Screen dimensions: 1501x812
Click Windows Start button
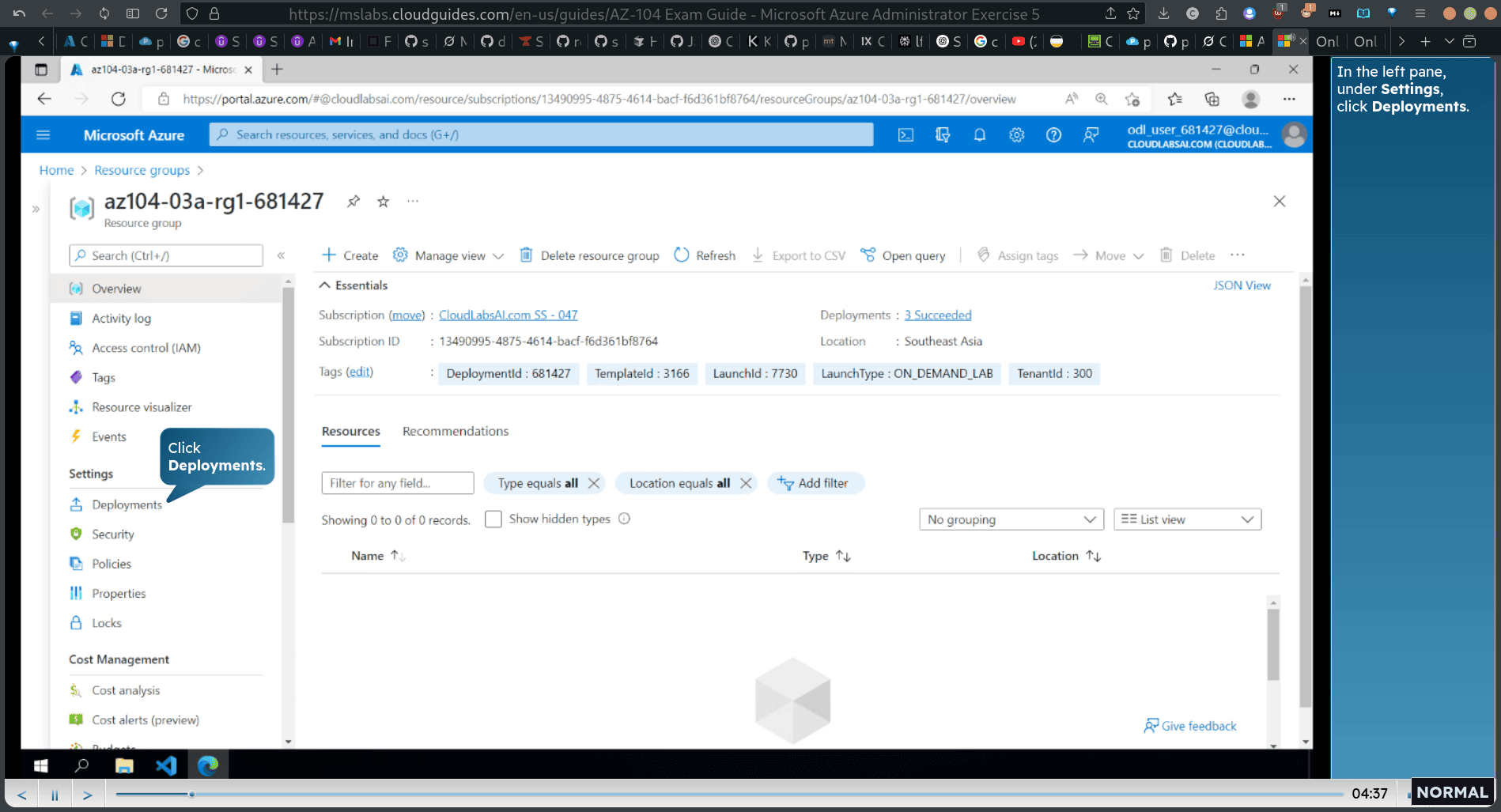pos(41,765)
